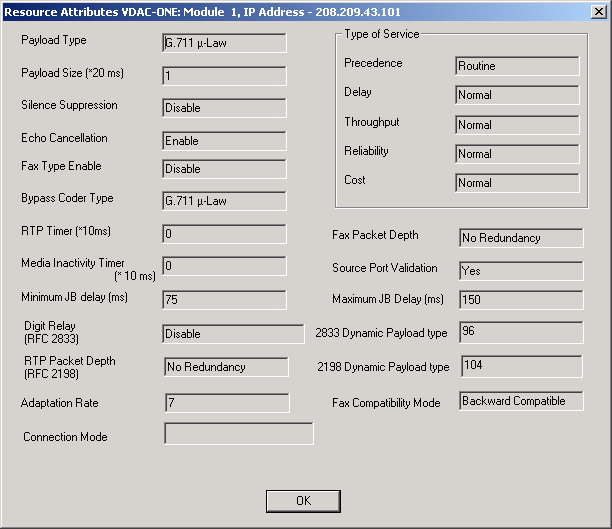Click the Payload Type field
The image size is (612, 529).
(x=224, y=43)
